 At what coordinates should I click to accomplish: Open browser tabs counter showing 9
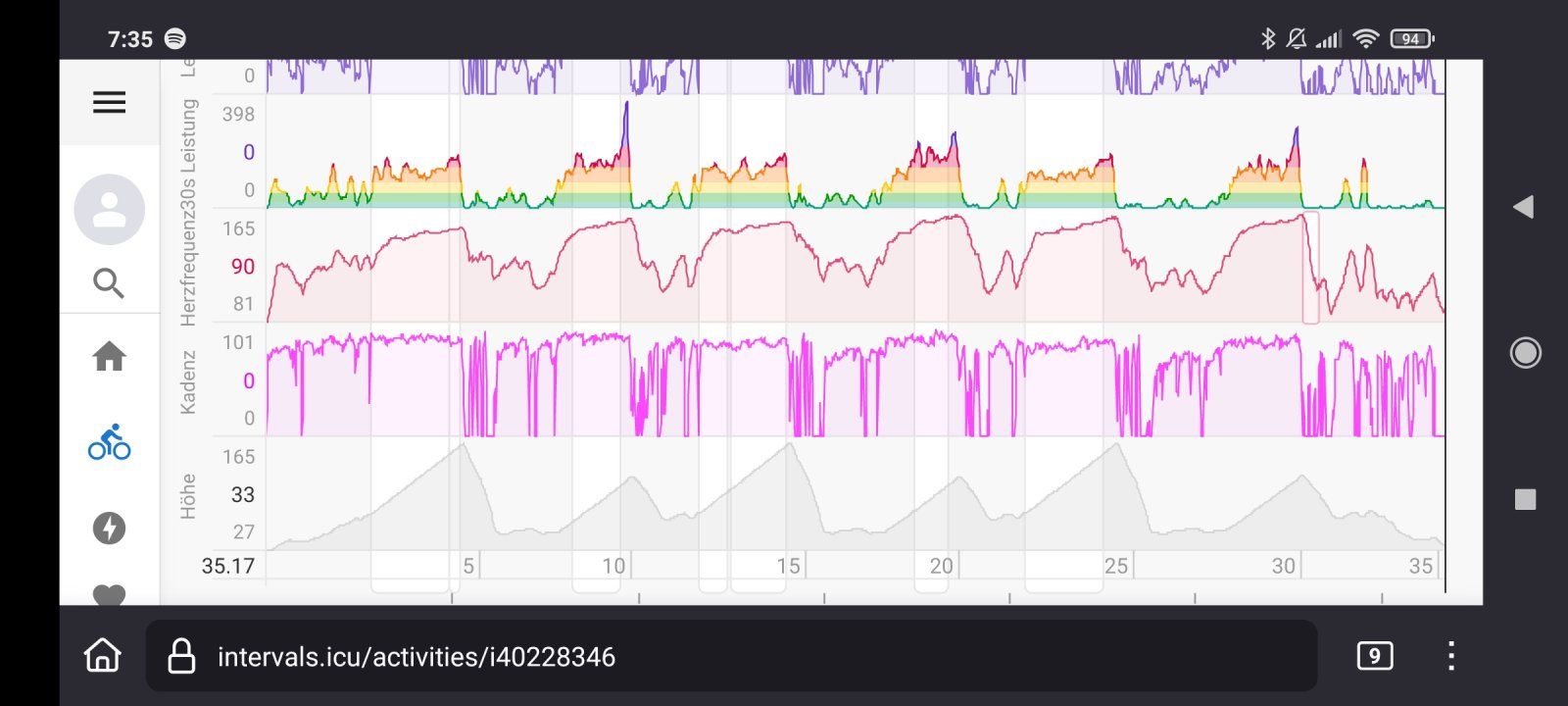(x=1374, y=656)
